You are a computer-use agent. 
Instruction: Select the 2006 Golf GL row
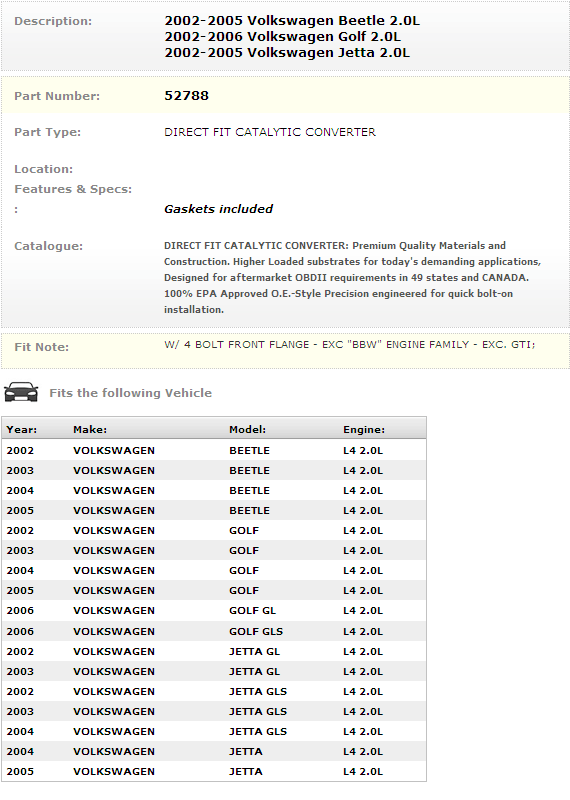(214, 610)
